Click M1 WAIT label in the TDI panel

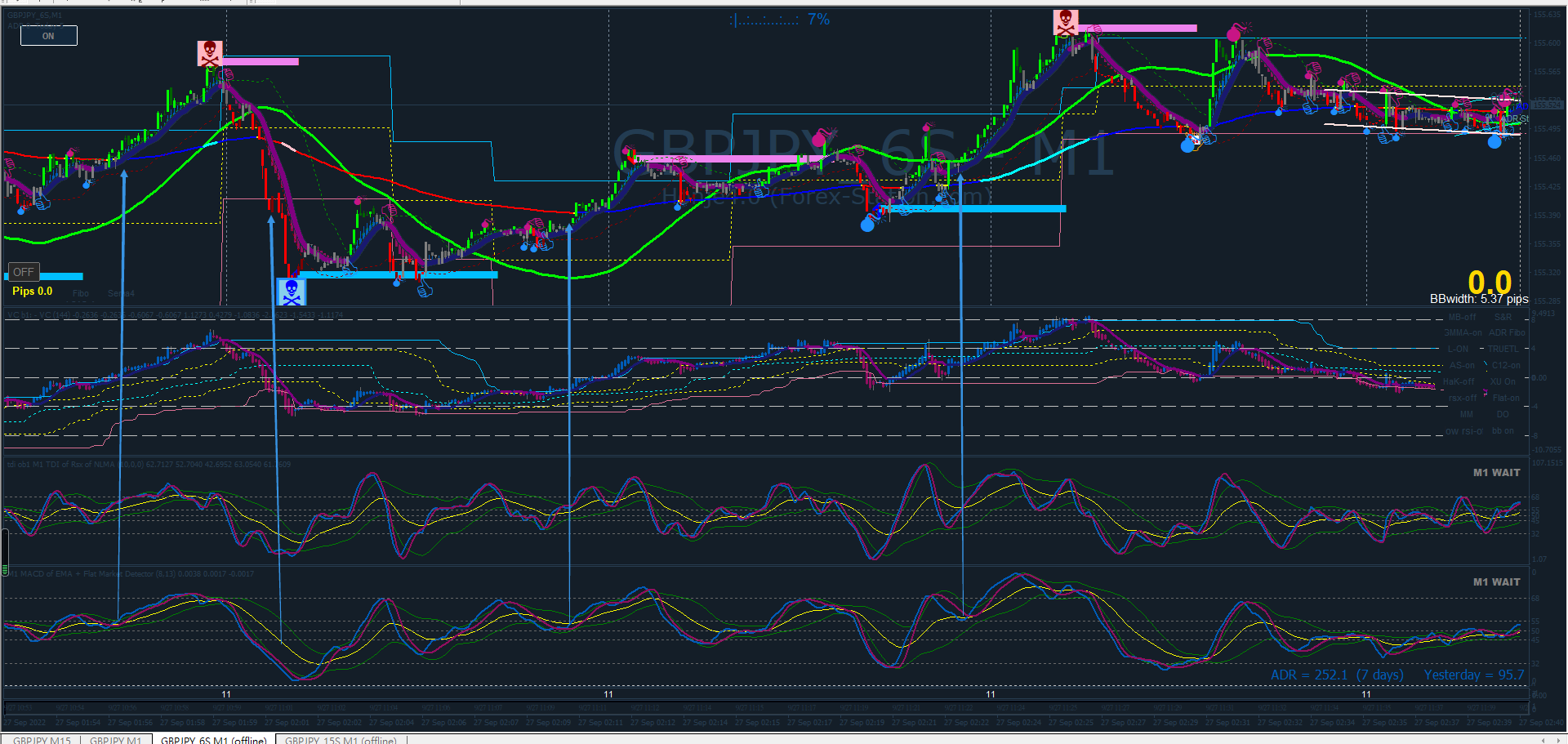coord(1496,472)
